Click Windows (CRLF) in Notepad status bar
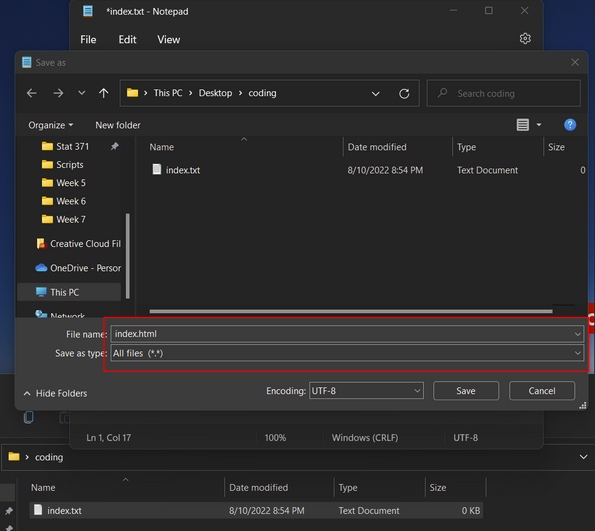 coord(365,438)
